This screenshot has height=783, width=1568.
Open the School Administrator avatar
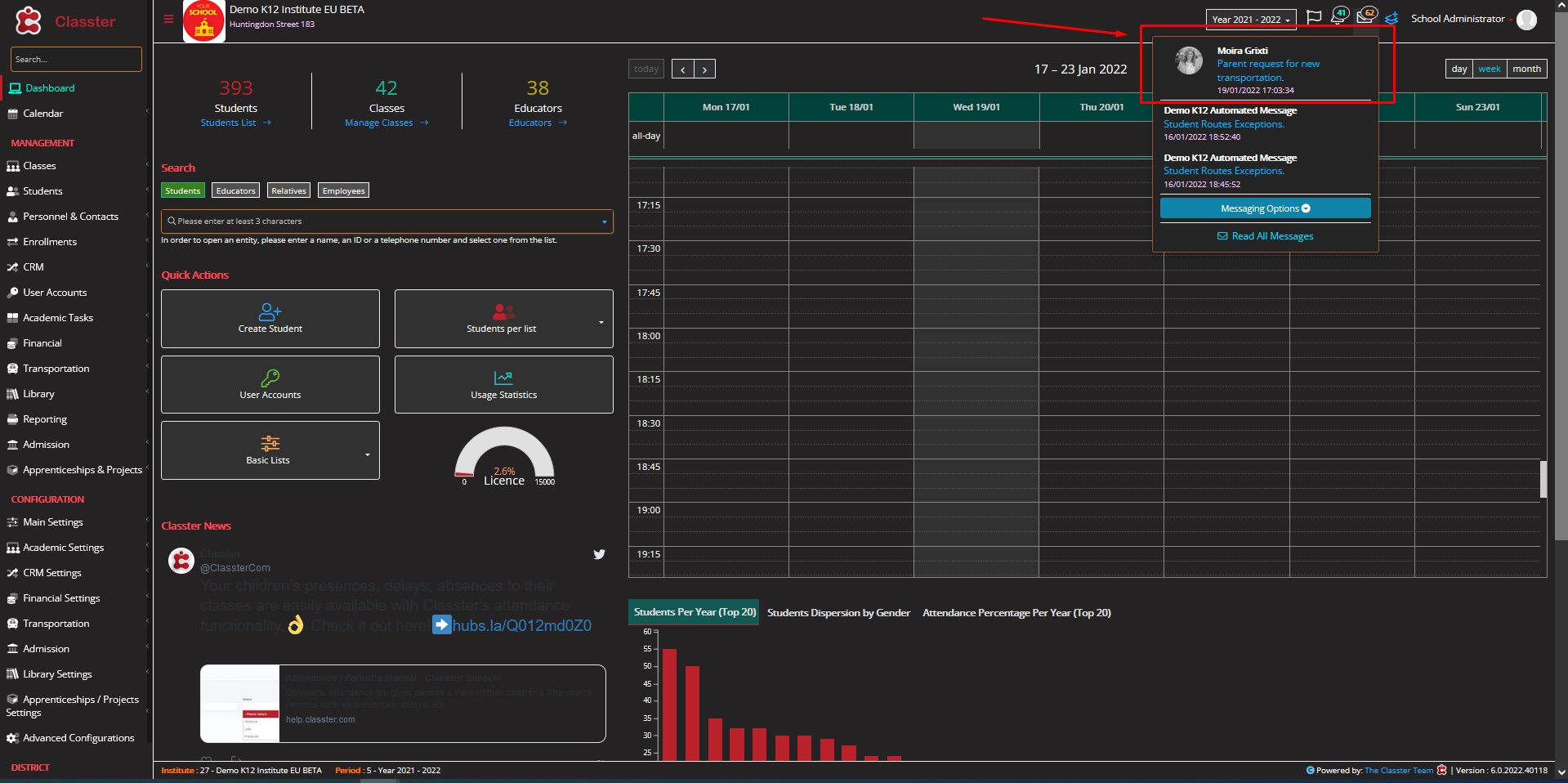coord(1526,20)
